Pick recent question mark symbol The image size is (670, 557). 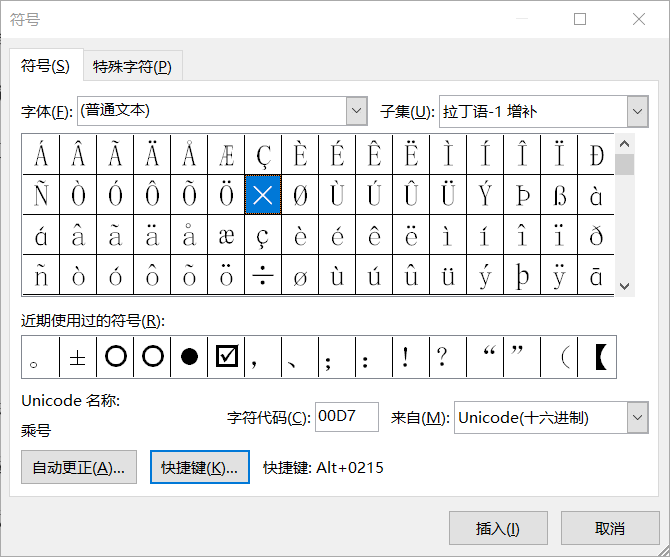click(x=448, y=357)
